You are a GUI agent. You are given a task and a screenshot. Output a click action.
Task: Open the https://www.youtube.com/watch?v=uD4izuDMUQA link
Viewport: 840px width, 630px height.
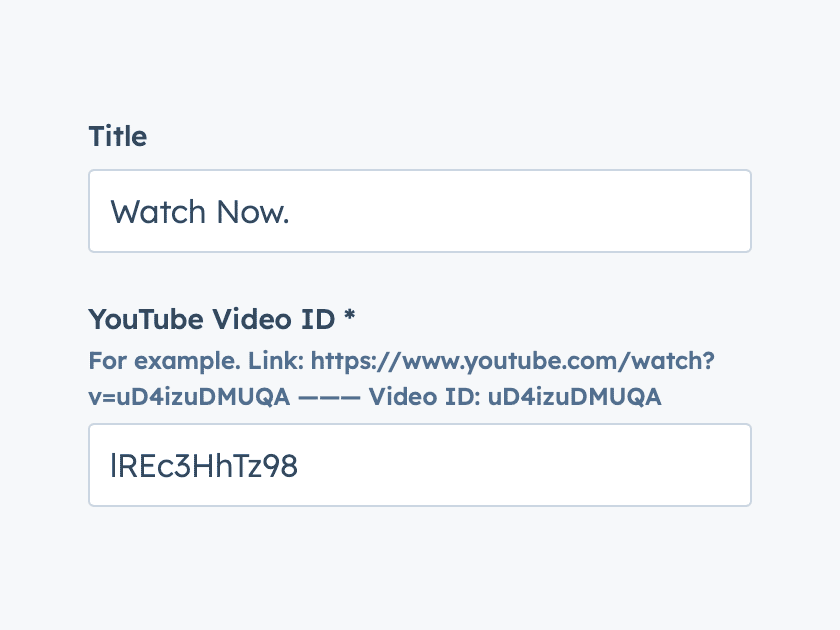pos(510,361)
